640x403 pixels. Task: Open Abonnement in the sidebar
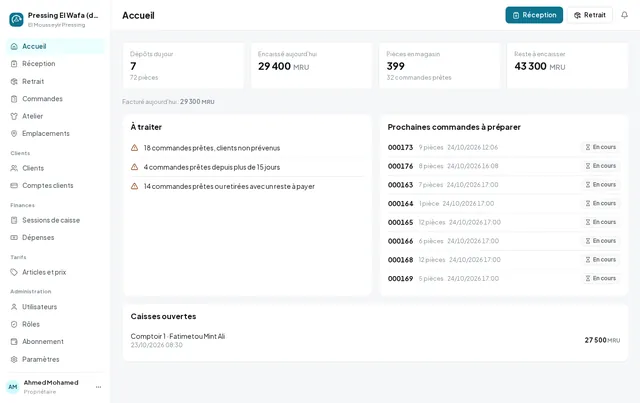point(56,341)
